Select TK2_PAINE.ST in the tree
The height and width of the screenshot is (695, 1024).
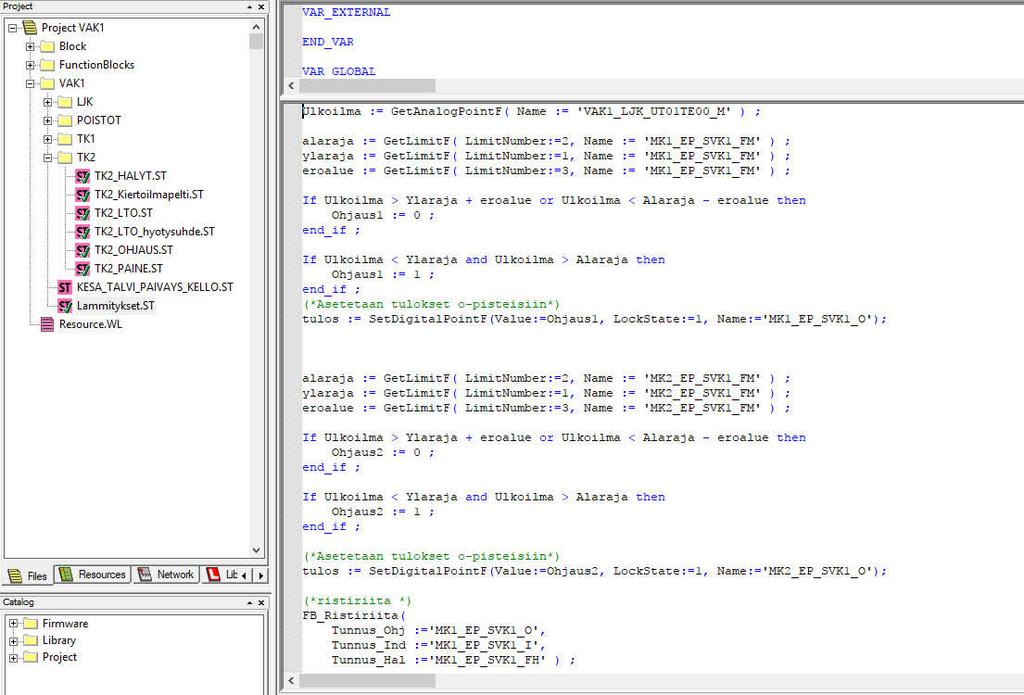(x=129, y=268)
